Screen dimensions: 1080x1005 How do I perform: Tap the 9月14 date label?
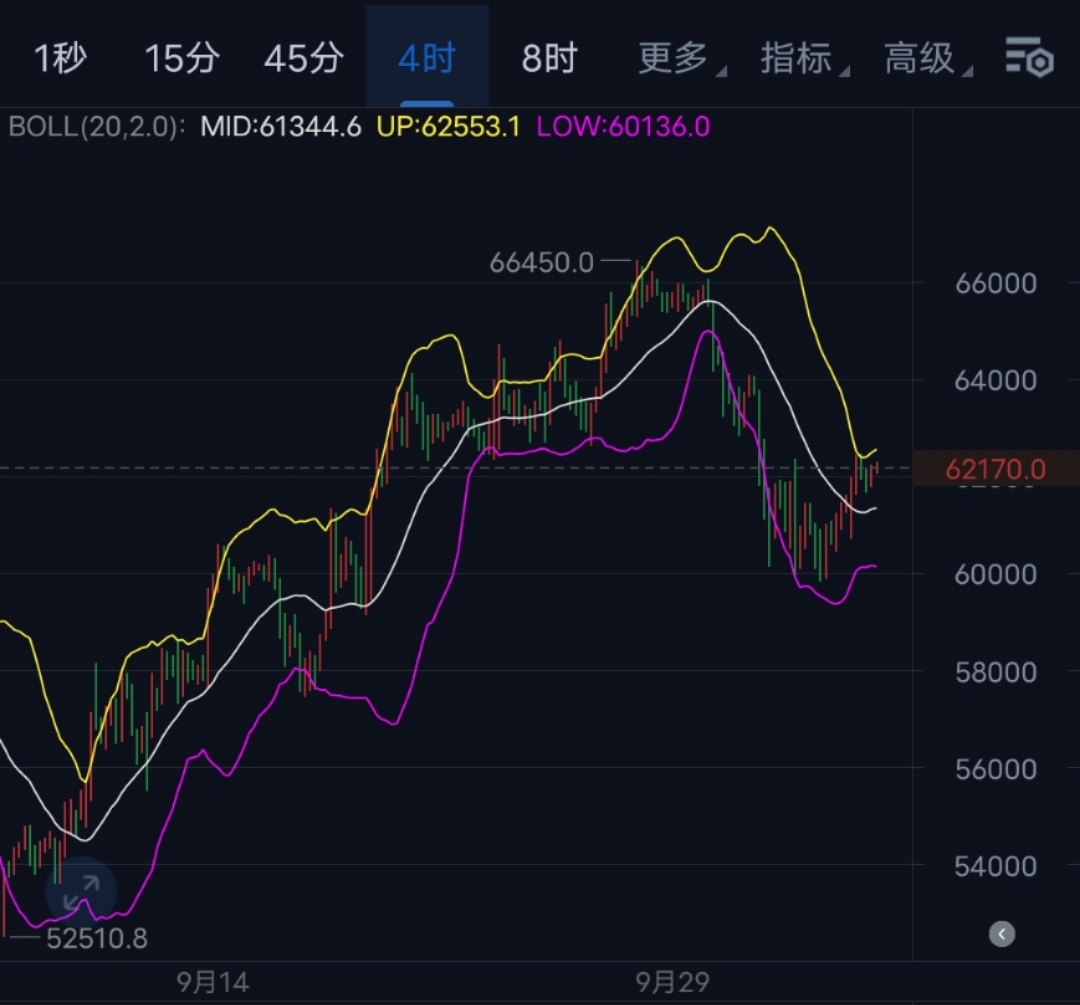click(211, 982)
